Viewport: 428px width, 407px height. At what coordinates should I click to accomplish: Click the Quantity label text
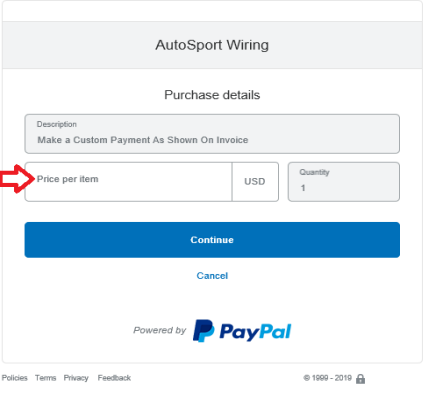(314, 172)
